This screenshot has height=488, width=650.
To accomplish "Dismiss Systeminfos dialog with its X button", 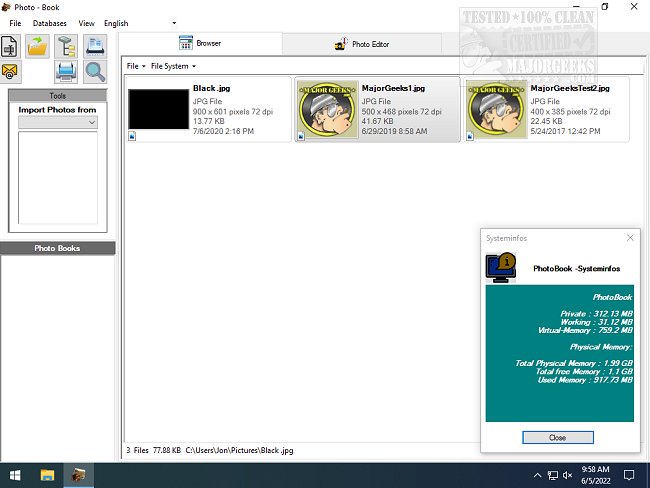I will click(x=630, y=238).
